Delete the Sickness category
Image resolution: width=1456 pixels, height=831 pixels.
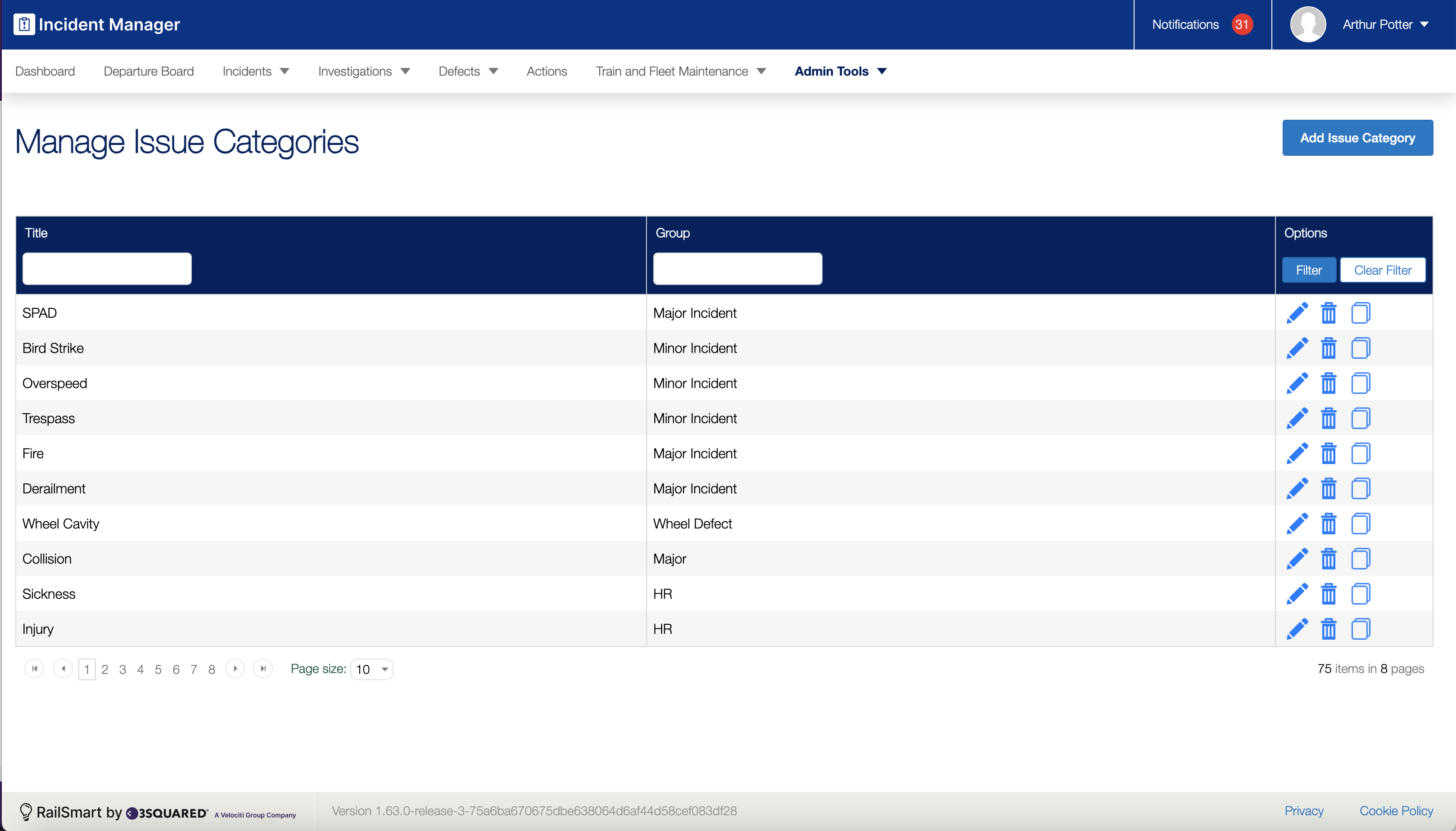click(1328, 594)
